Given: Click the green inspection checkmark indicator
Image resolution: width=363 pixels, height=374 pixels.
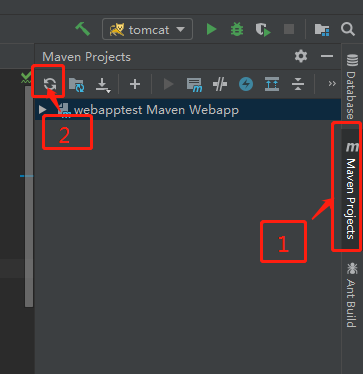Looking at the screenshot, I should (x=26, y=77).
